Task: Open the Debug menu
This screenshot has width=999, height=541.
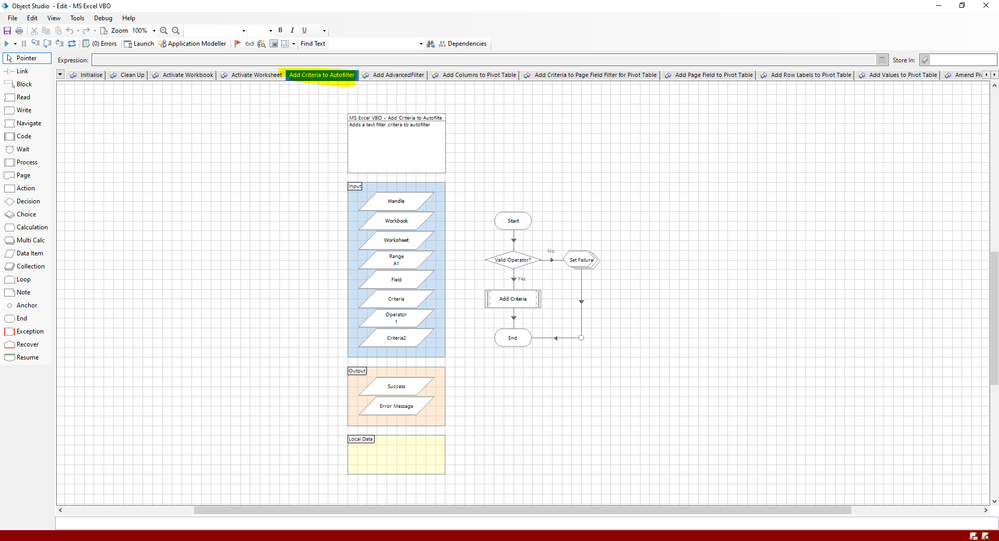Action: coord(103,18)
